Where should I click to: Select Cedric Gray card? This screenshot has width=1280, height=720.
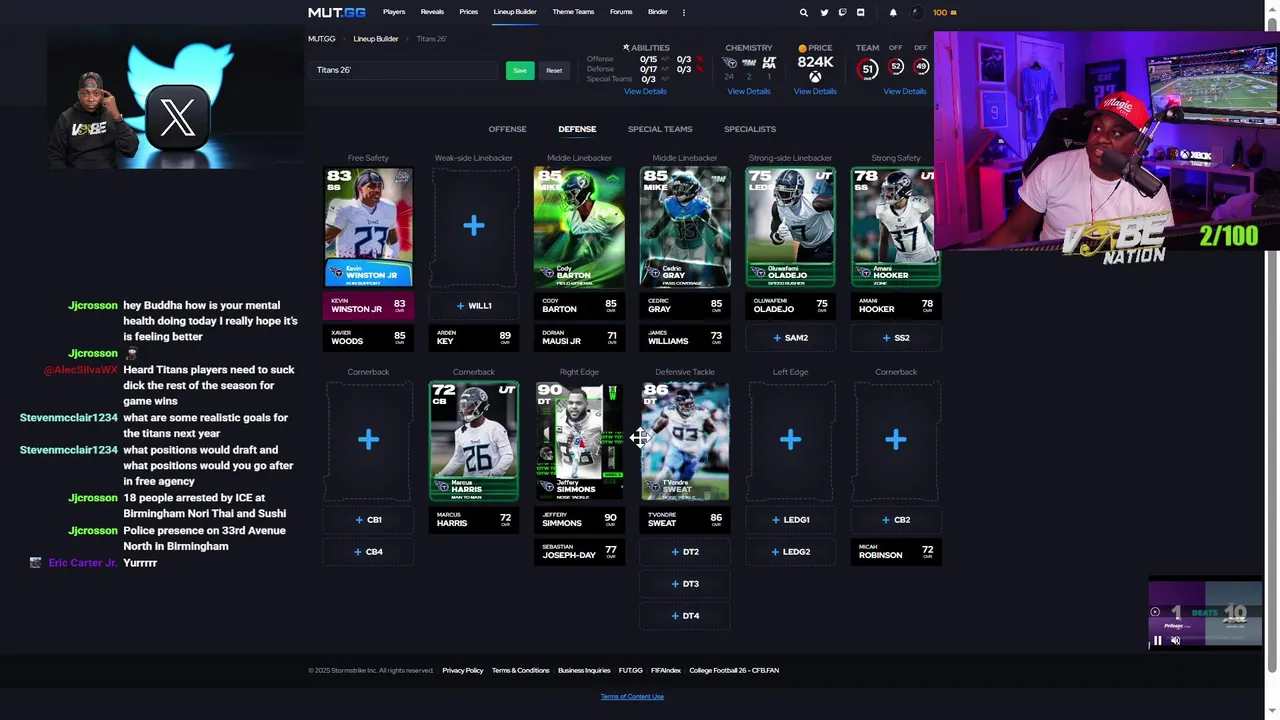click(685, 227)
